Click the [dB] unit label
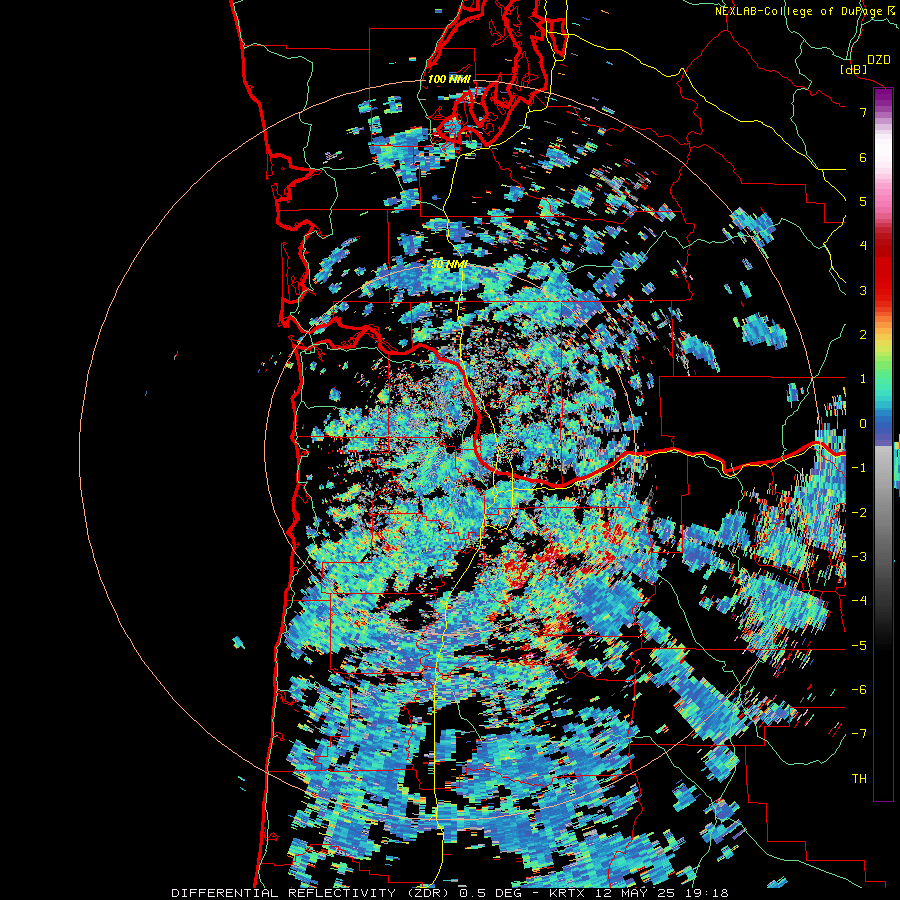 854,69
